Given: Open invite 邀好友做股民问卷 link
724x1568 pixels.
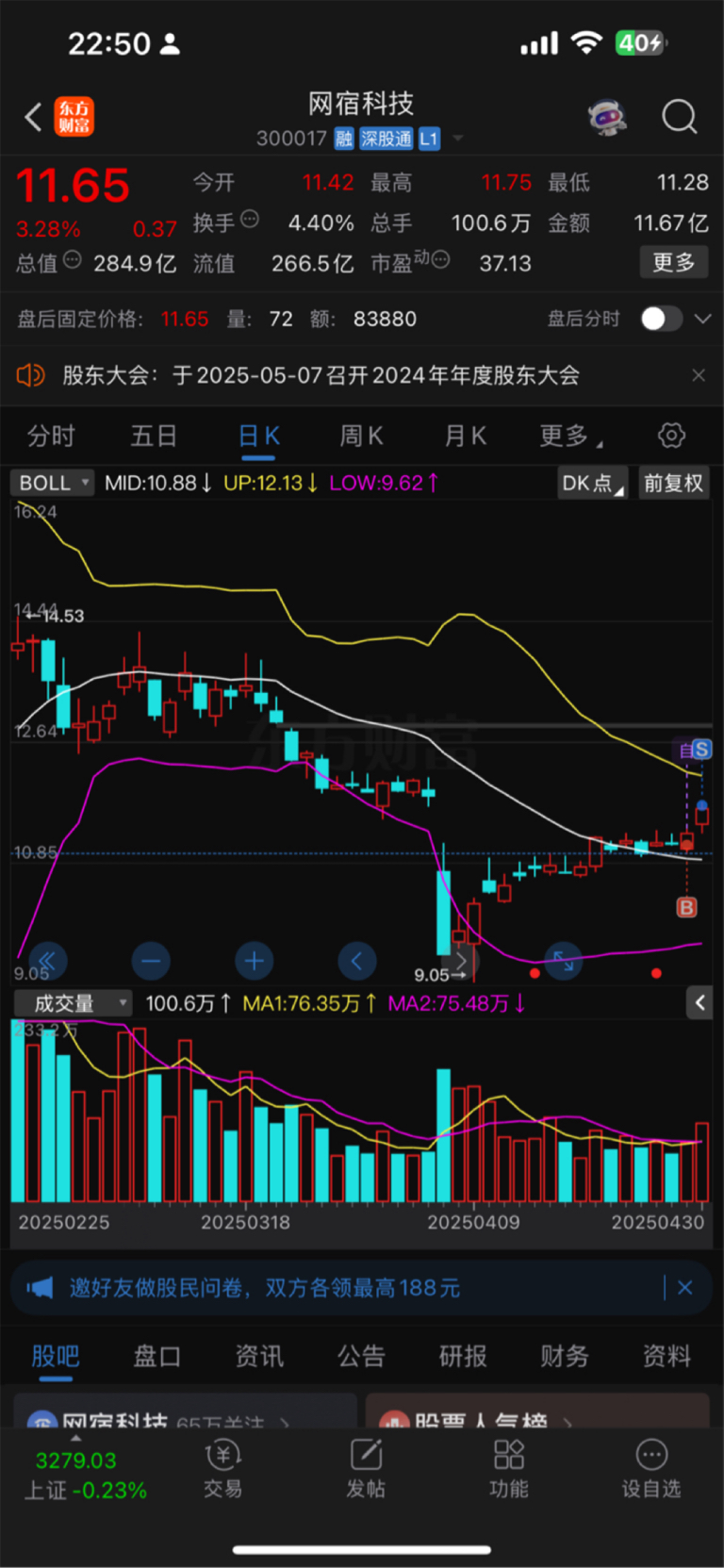Looking at the screenshot, I should (264, 1288).
